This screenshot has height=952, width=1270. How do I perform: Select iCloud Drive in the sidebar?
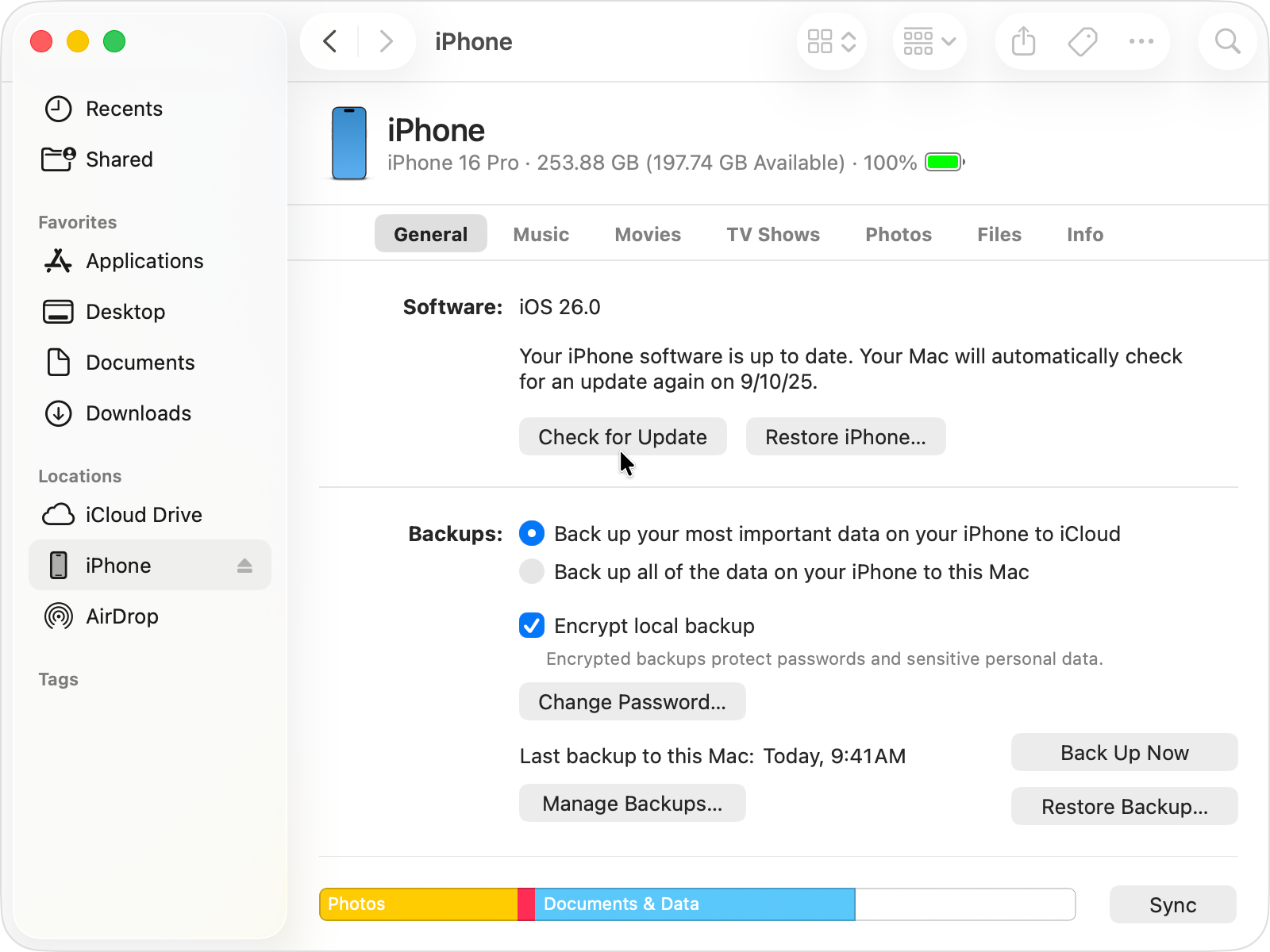[x=143, y=514]
